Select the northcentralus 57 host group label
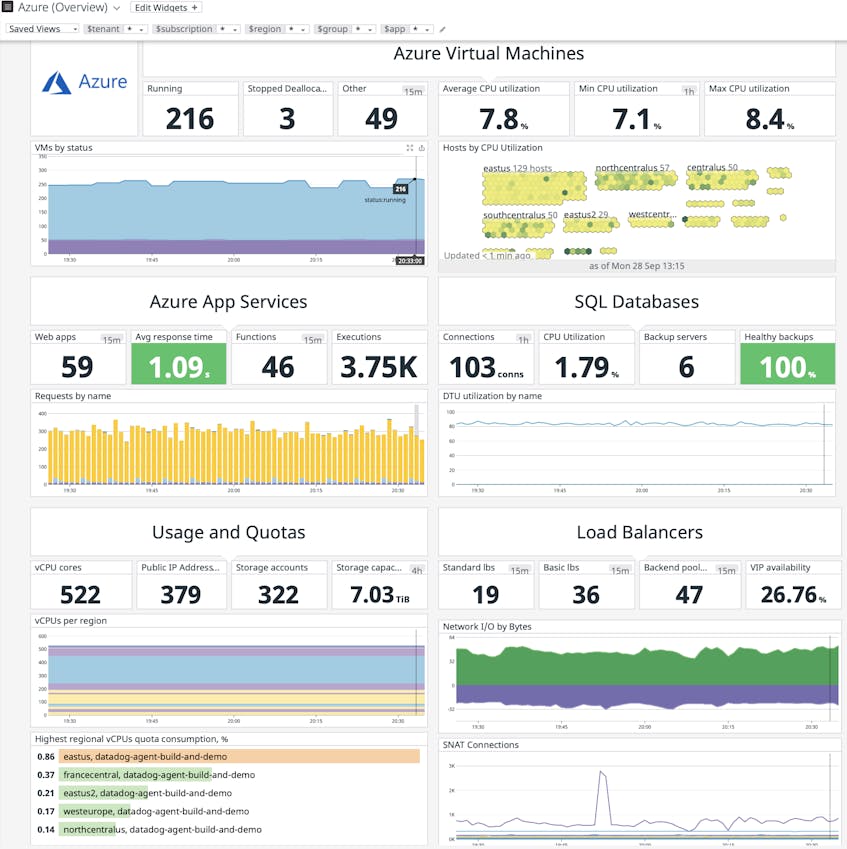 click(632, 168)
